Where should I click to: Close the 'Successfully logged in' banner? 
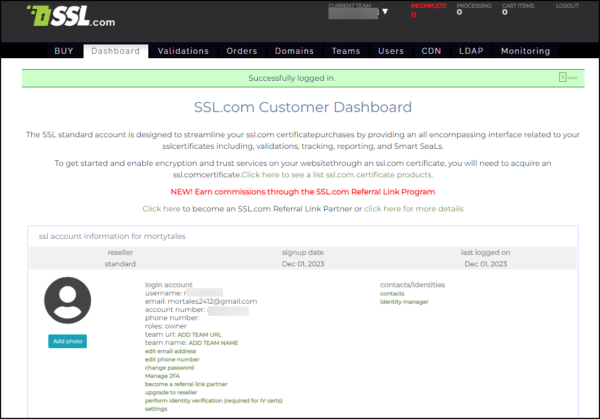pyautogui.click(x=568, y=77)
